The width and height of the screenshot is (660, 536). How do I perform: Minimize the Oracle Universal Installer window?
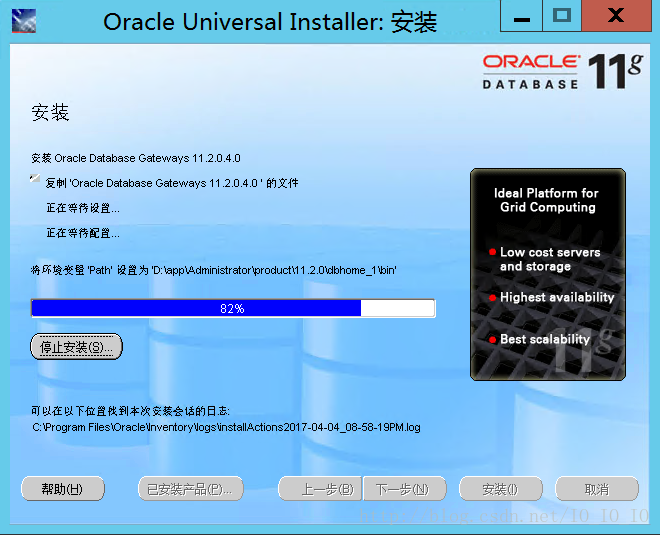click(522, 16)
